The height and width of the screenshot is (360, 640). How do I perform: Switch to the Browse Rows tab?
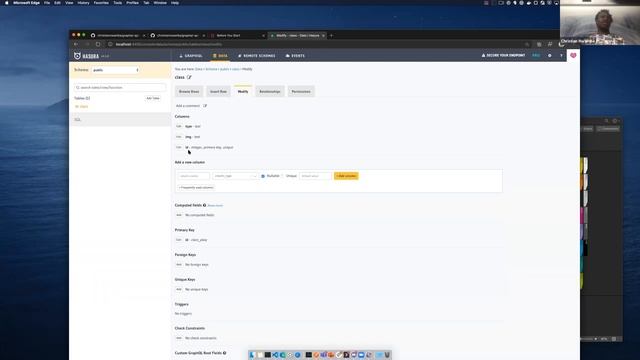(x=189, y=91)
